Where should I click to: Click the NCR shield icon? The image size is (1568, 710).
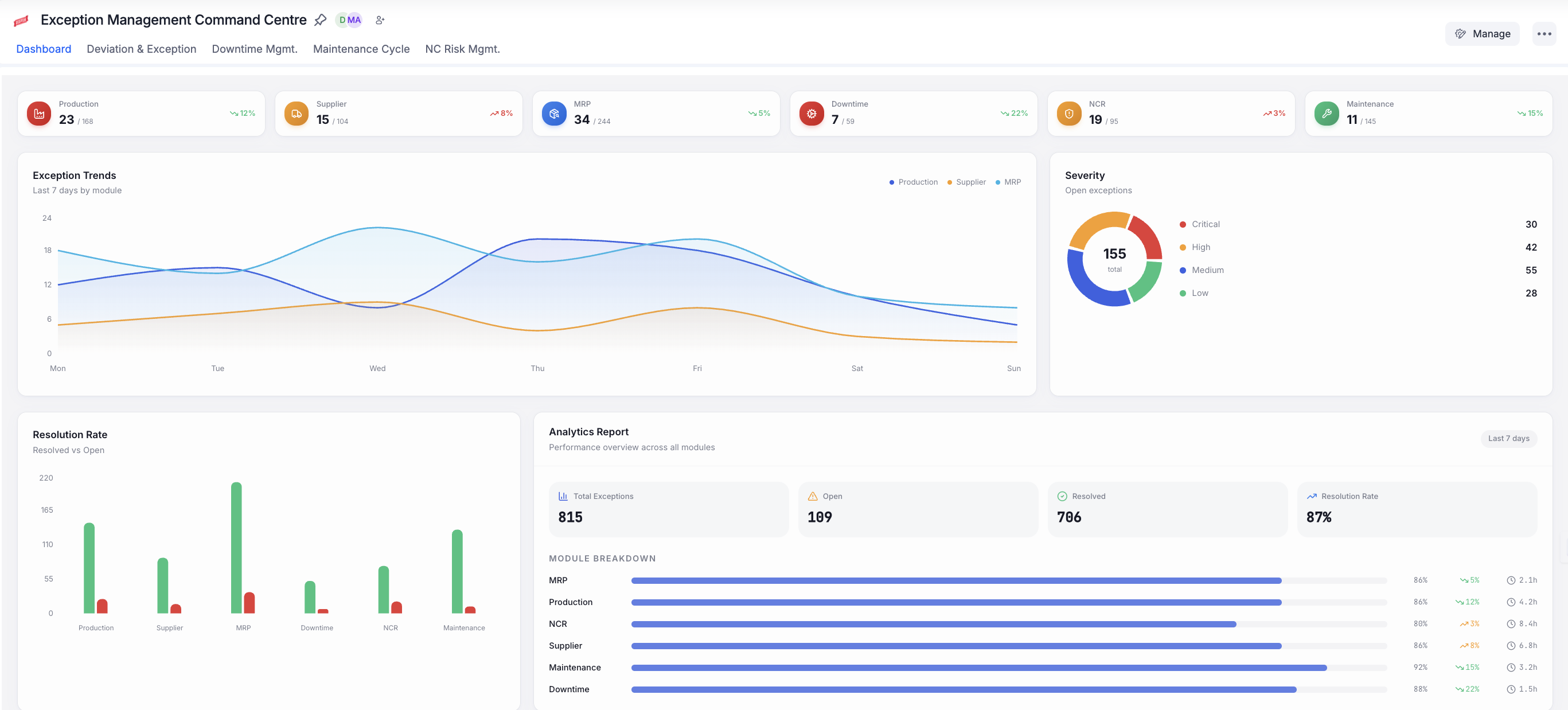coord(1069,113)
